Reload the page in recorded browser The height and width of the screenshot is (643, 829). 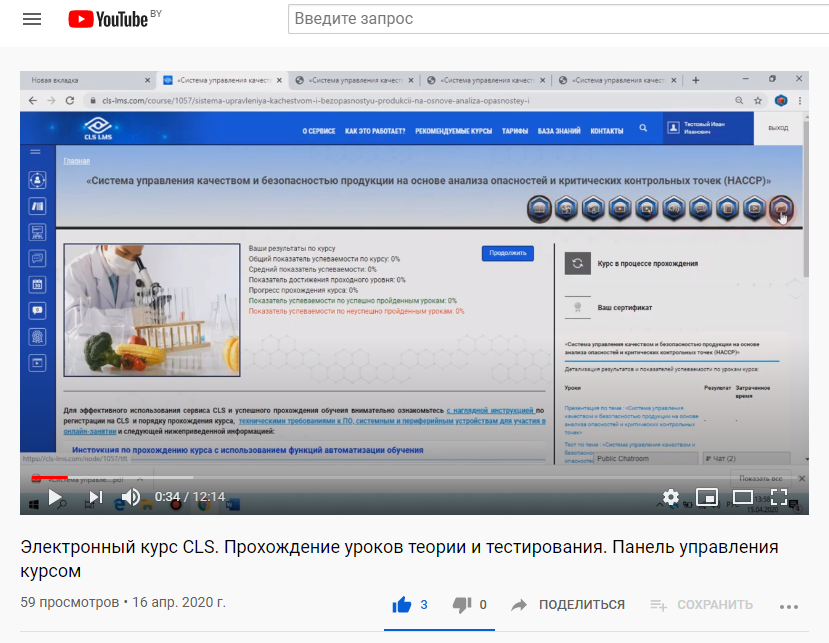pyautogui.click(x=70, y=100)
